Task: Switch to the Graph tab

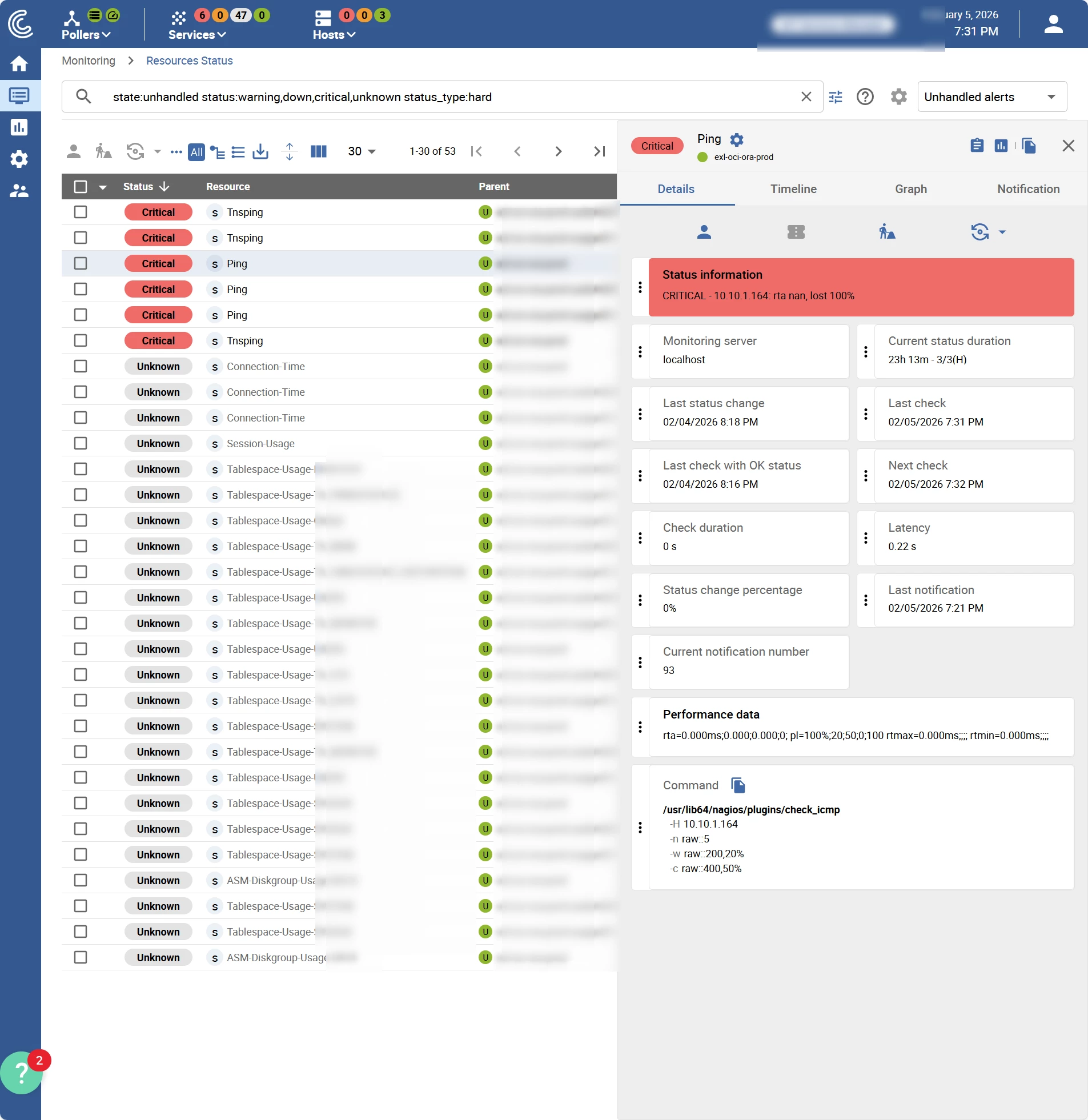Action: pos(911,189)
